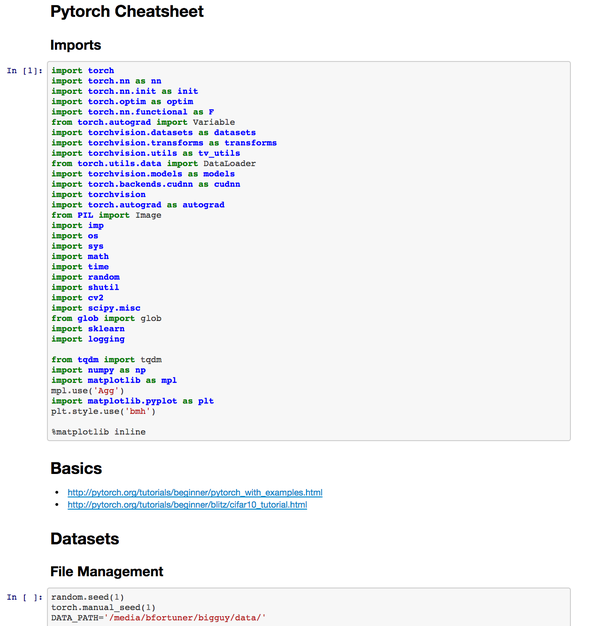Click the '%matplotlib inline' line

[x=98, y=432]
